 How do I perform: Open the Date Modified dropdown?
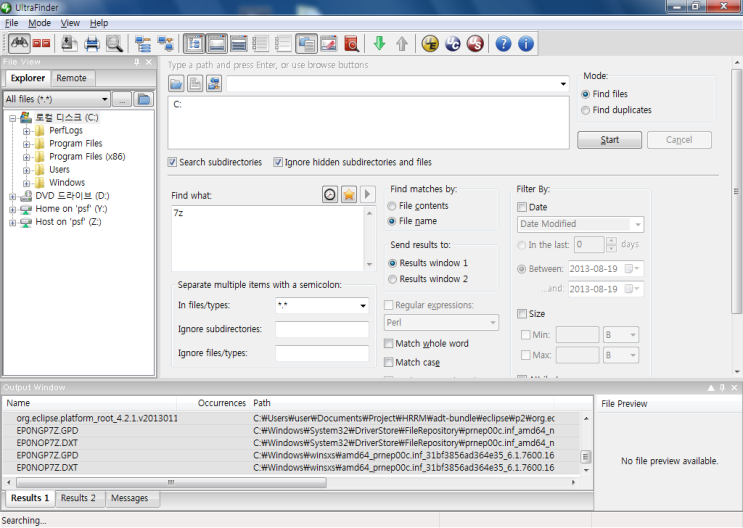638,224
